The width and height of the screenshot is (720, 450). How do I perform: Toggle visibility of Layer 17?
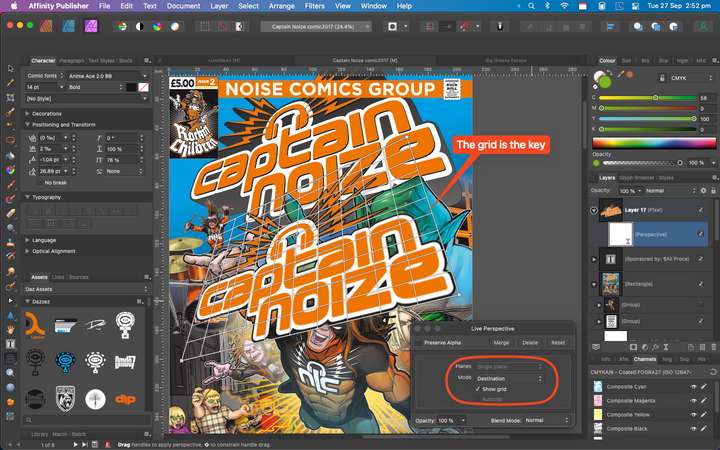tap(700, 210)
